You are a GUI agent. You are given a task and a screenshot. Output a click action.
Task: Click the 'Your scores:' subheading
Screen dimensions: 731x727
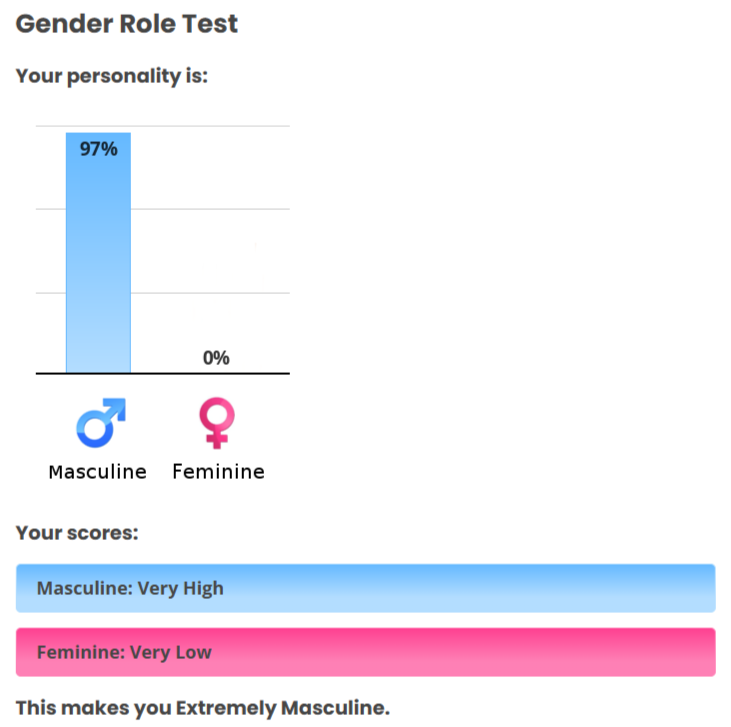coord(77,533)
